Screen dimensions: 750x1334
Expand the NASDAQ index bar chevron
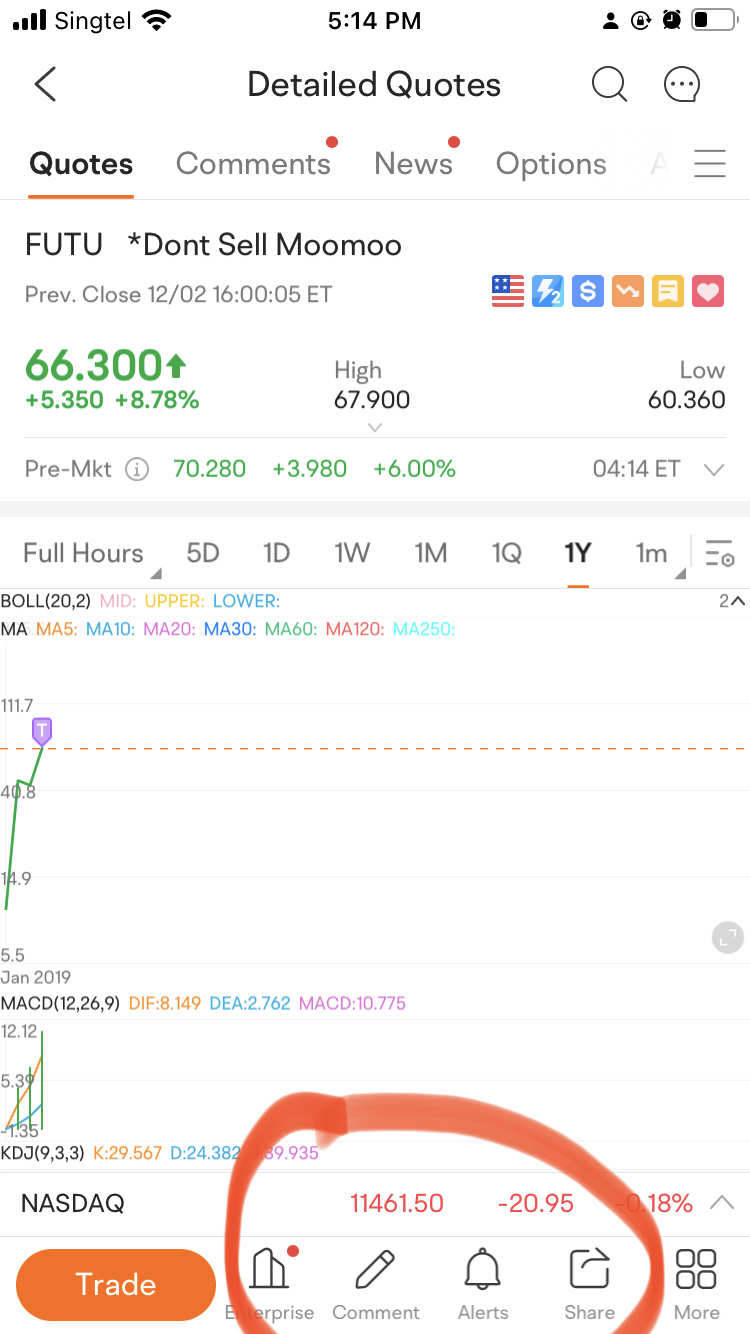click(x=721, y=1203)
